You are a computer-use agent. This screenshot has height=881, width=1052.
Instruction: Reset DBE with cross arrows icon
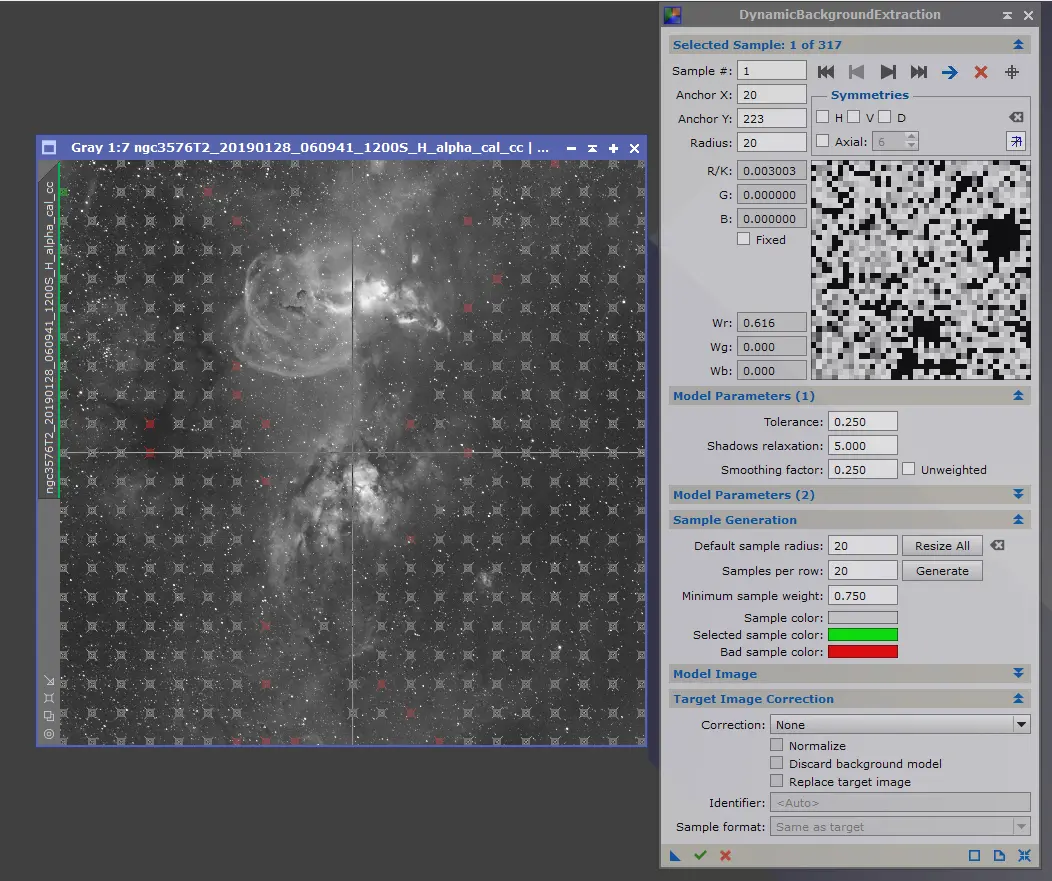coord(1024,856)
